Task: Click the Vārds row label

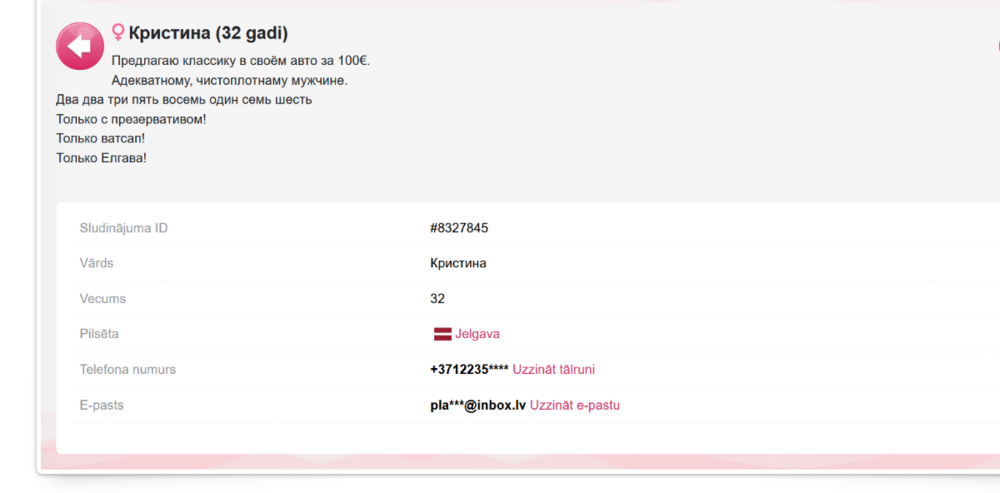Action: pos(97,264)
